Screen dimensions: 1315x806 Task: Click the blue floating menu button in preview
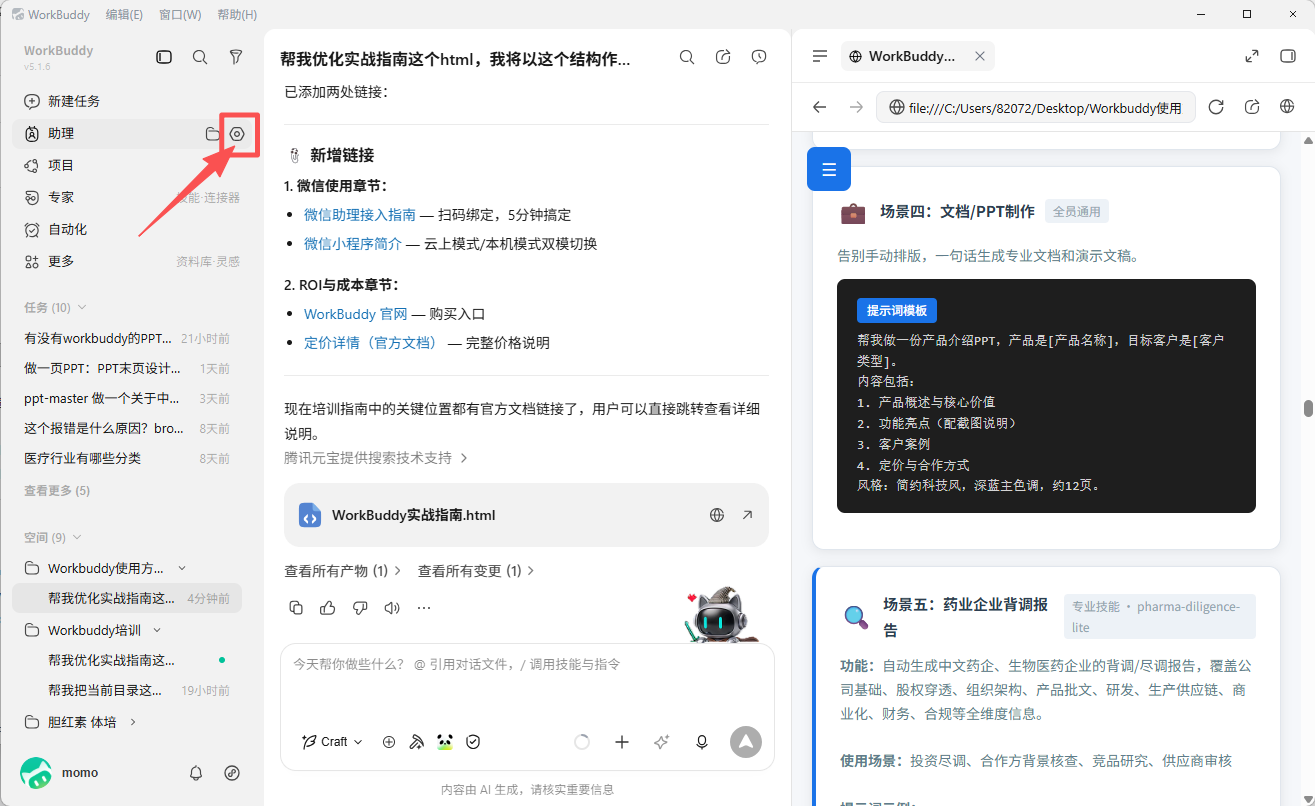point(829,169)
